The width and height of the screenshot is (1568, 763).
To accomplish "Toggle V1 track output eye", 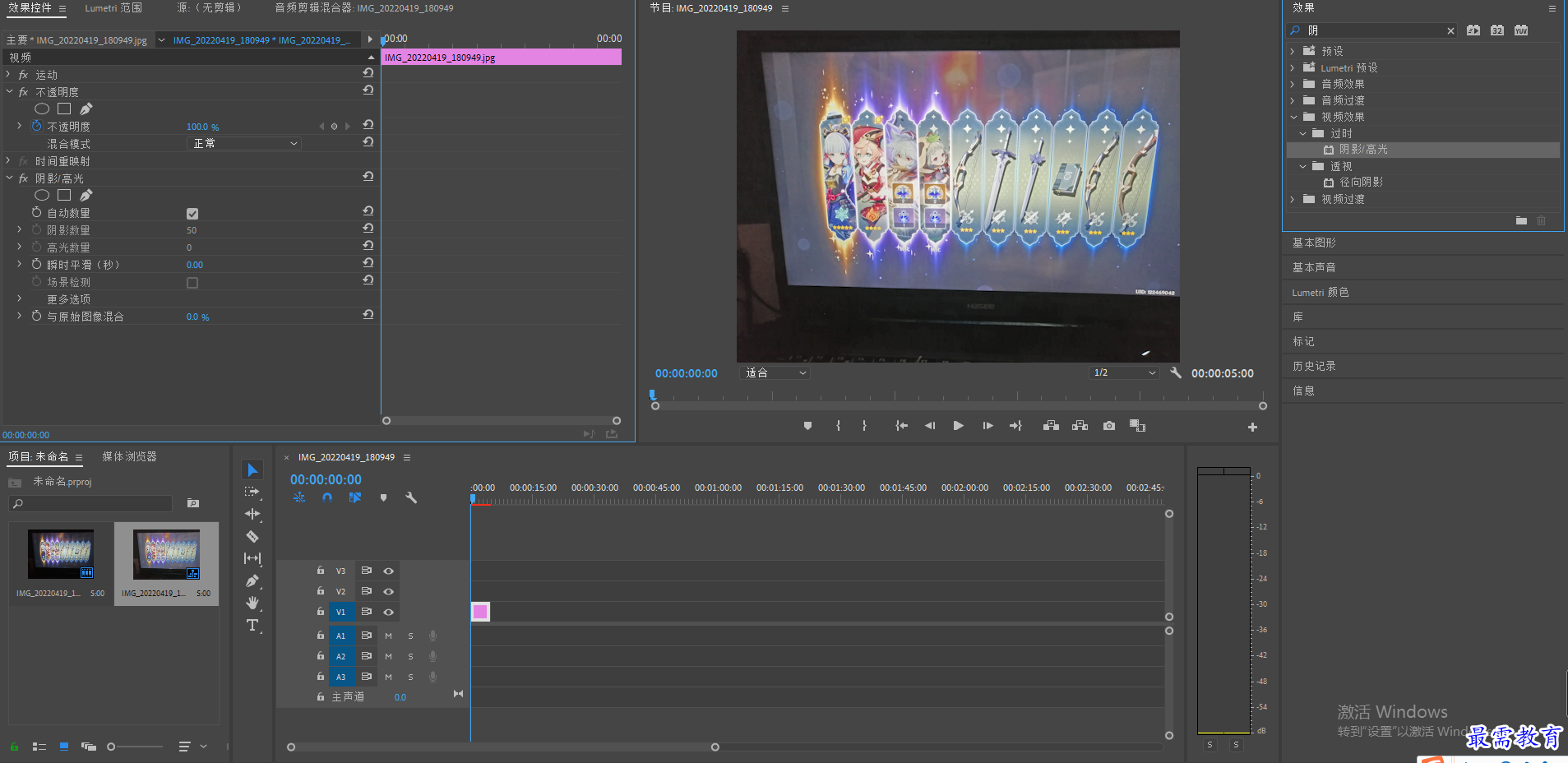I will click(389, 612).
